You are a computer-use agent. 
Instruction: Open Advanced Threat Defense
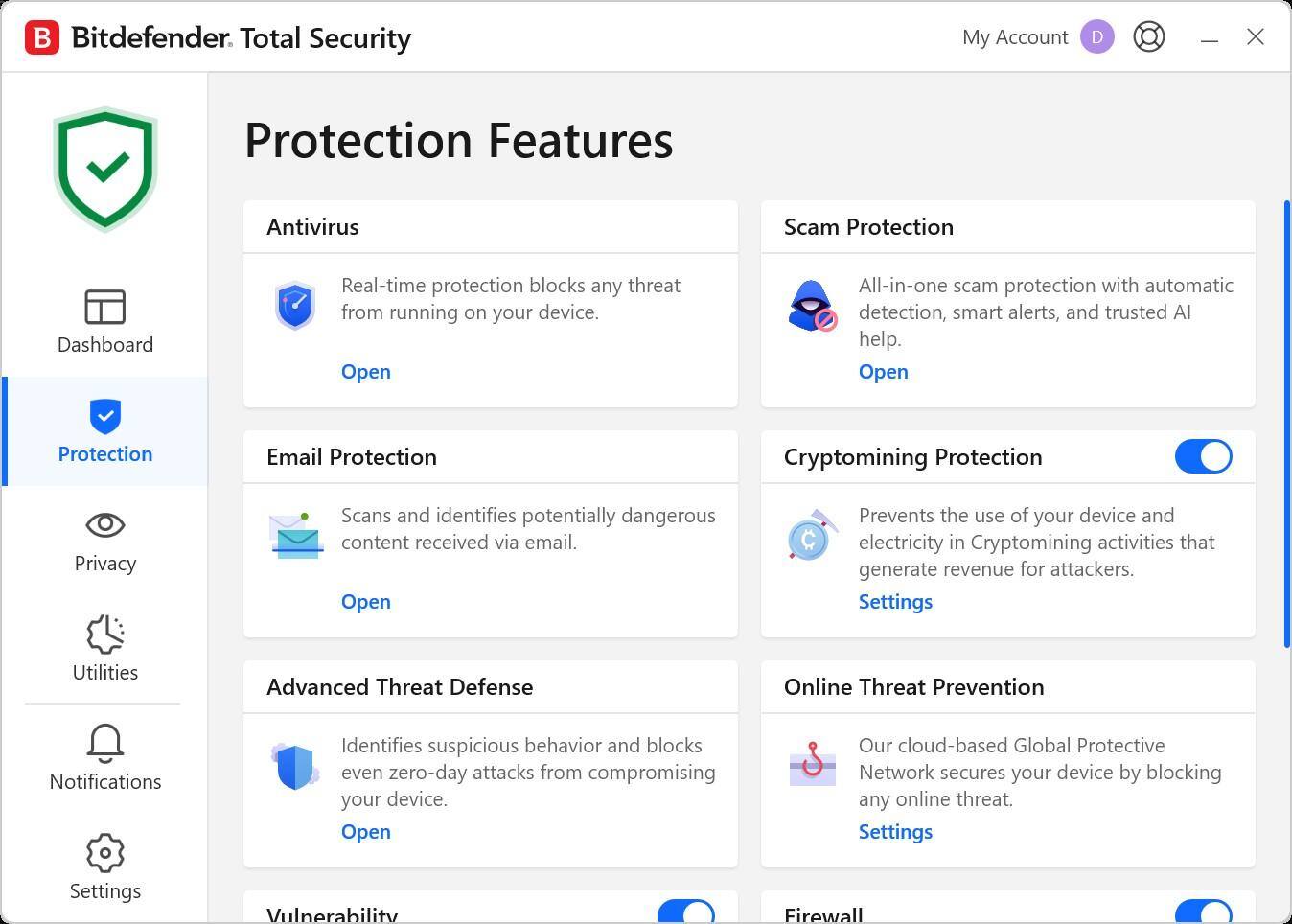(365, 831)
